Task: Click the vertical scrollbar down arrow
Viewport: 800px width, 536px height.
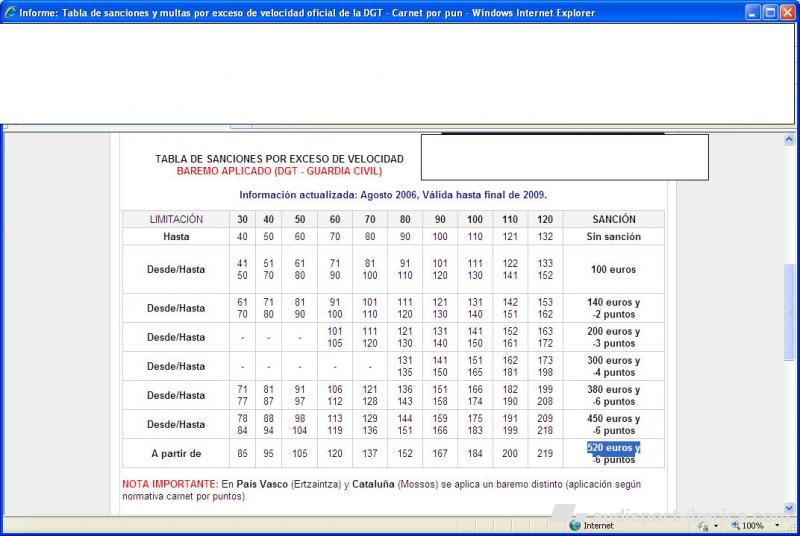Action: (789, 508)
